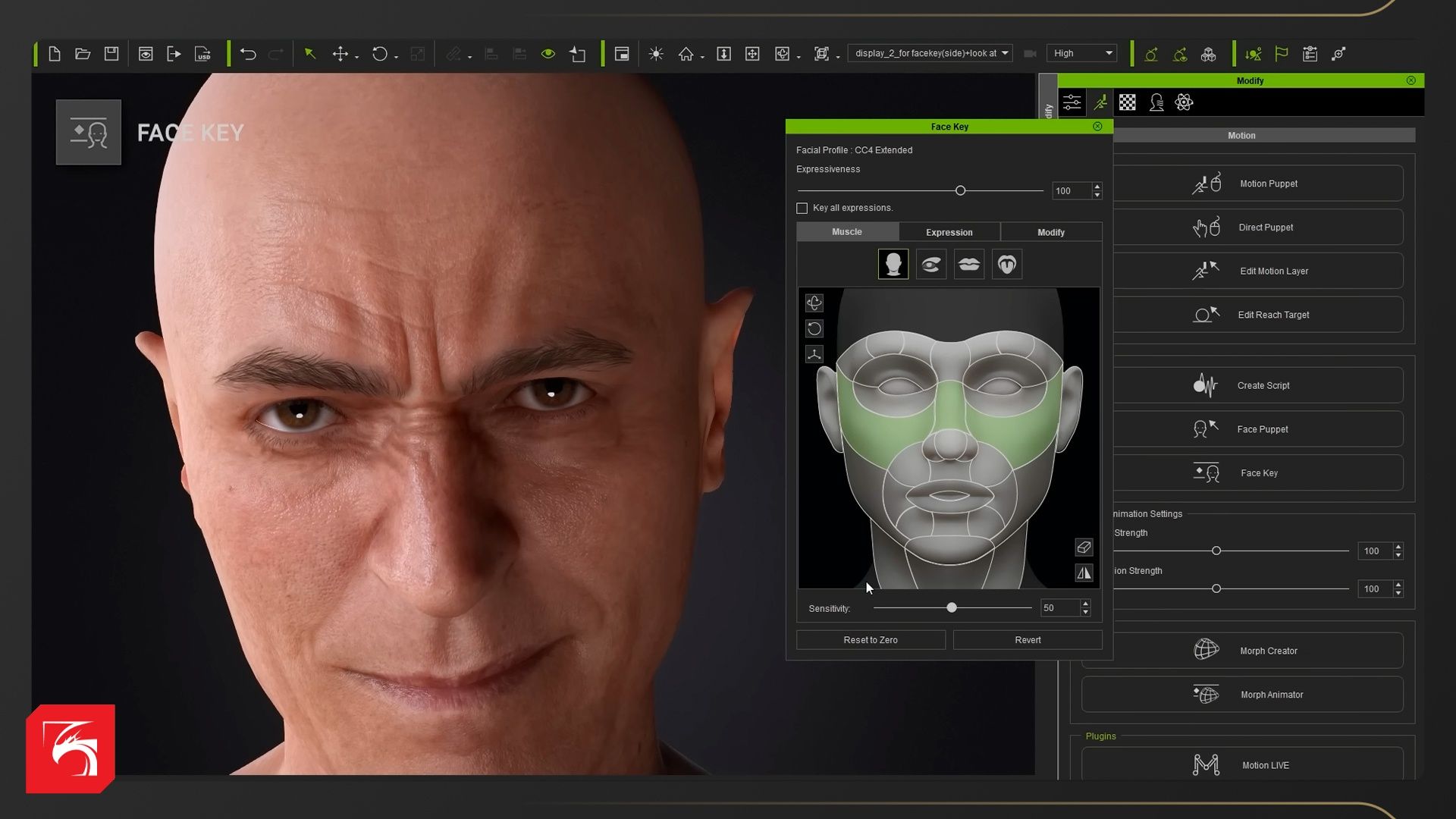1456x819 pixels.
Task: Select the eye region icon in Face Key
Action: tap(931, 265)
